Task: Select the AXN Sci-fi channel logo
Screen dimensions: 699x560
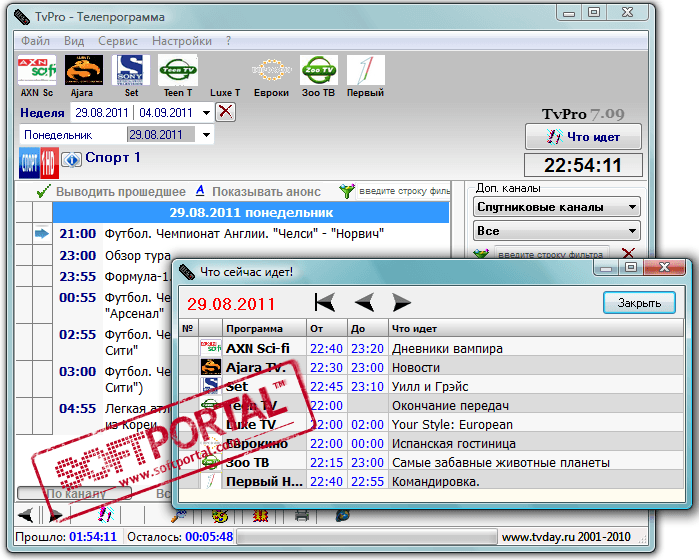Action: point(37,70)
